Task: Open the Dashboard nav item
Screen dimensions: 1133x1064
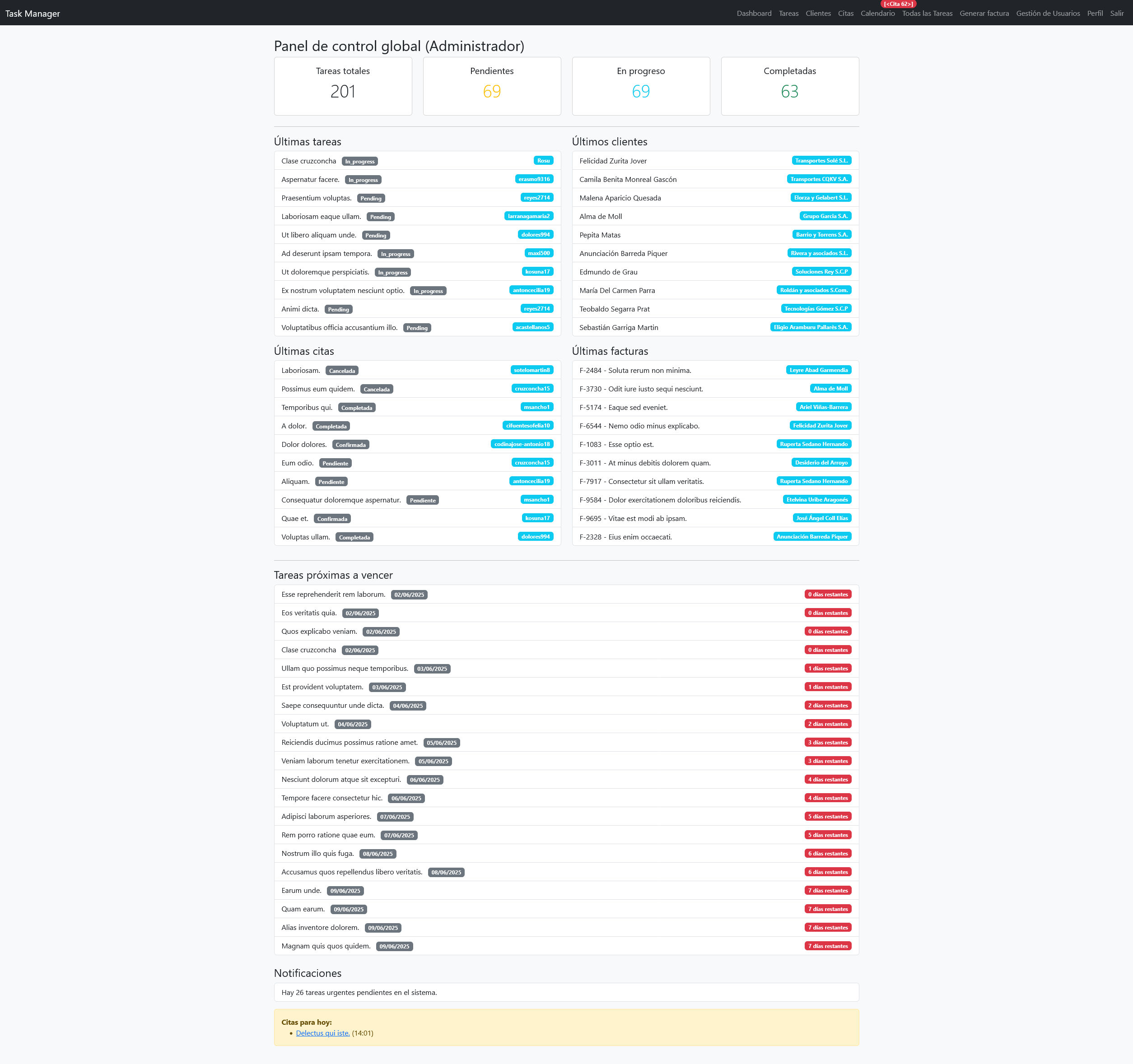Action: tap(753, 13)
